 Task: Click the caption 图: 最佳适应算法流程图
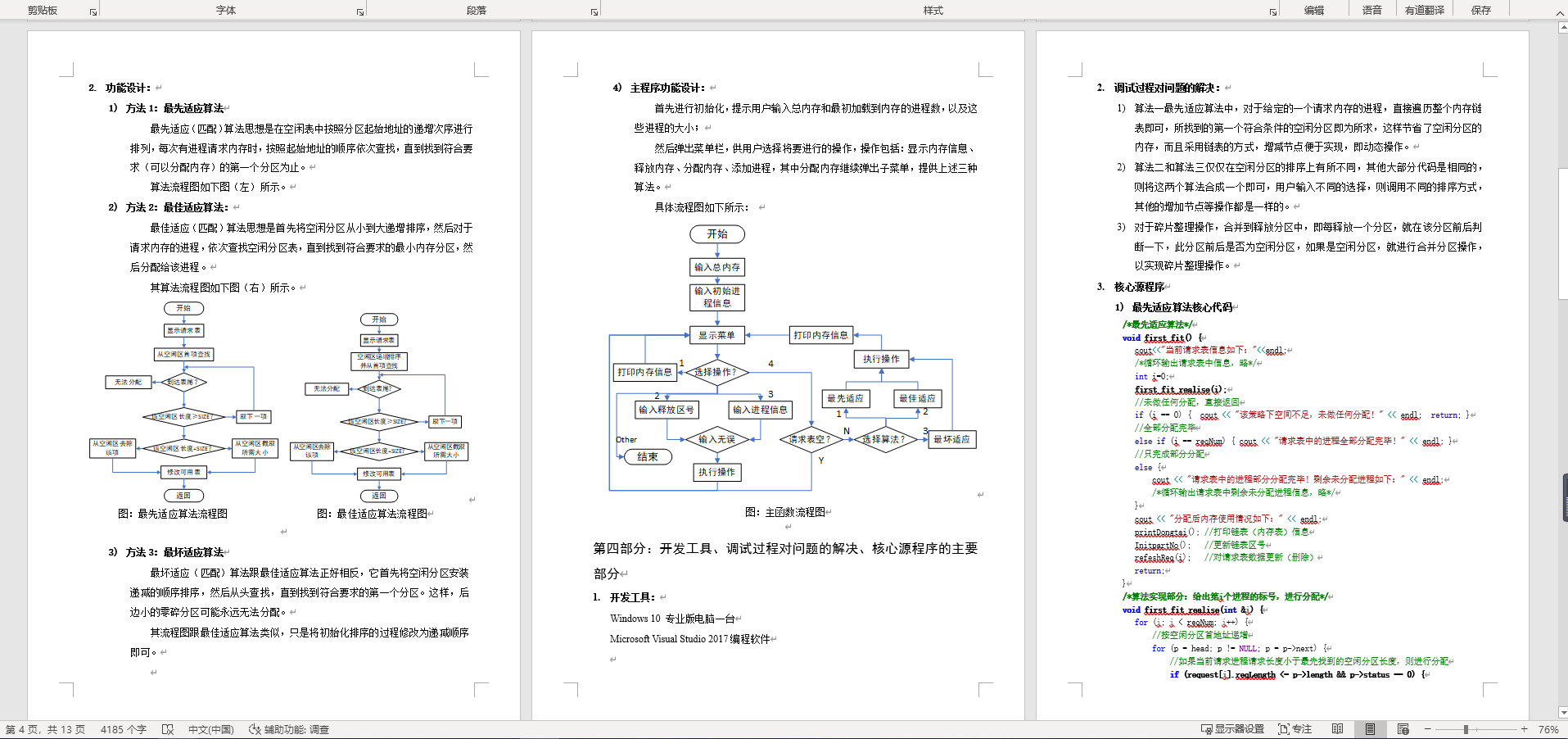click(x=372, y=514)
